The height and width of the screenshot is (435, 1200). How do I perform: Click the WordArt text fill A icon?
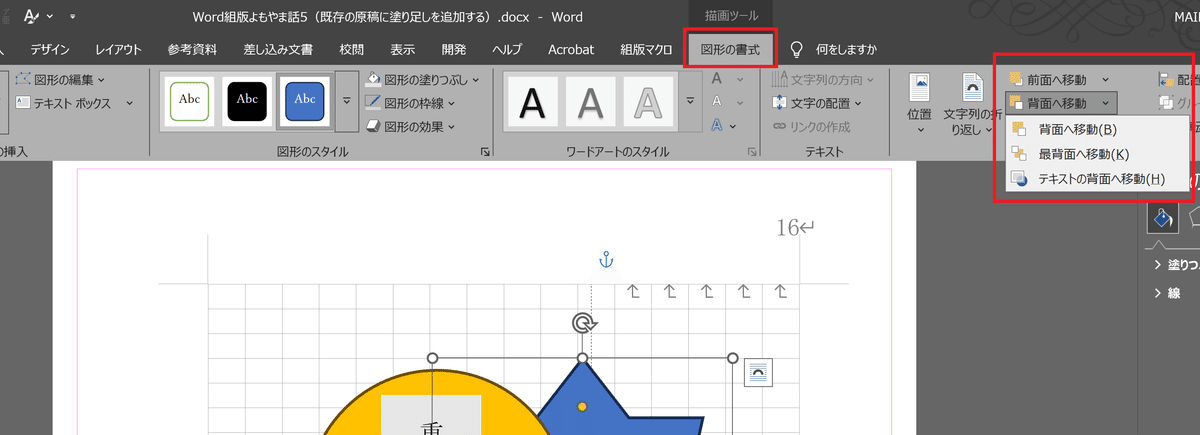point(717,79)
